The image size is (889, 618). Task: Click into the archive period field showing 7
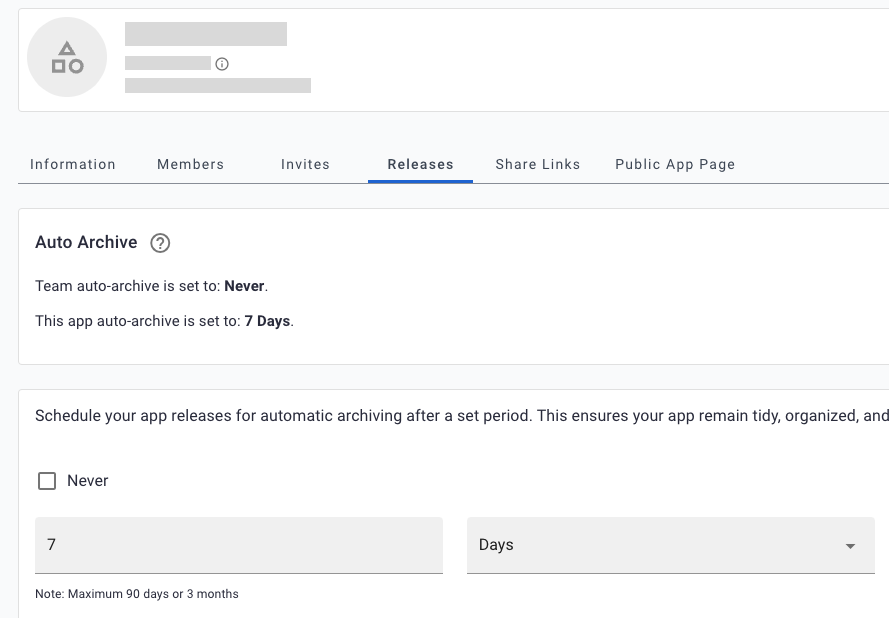click(x=238, y=545)
